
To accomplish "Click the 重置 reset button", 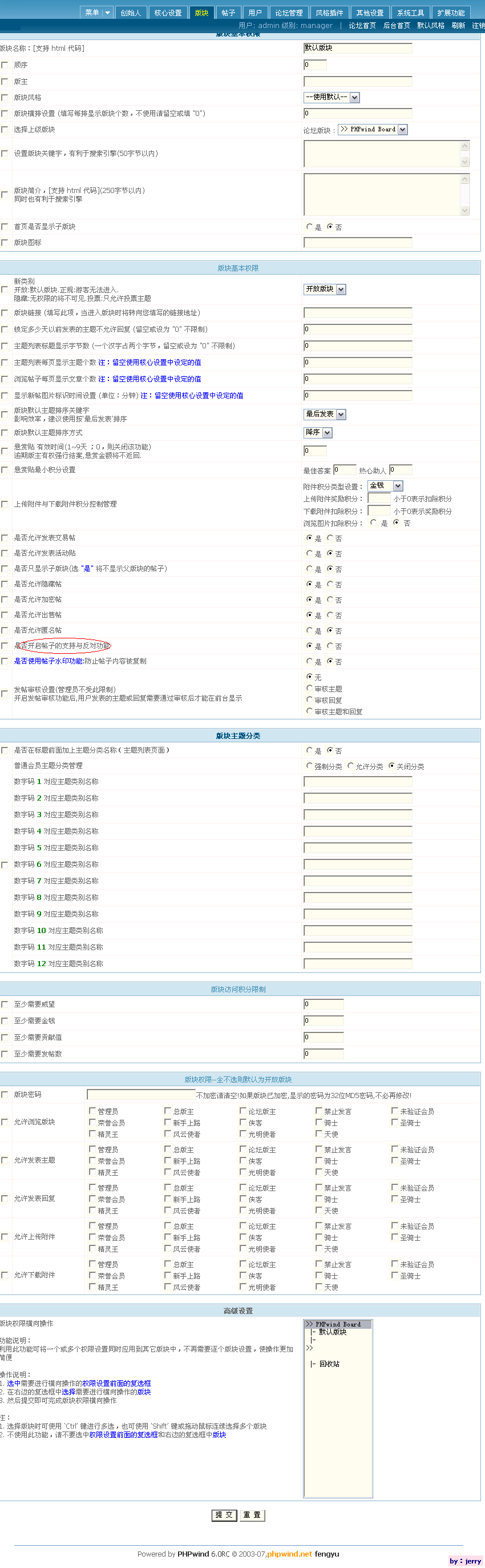I will pos(252,1515).
